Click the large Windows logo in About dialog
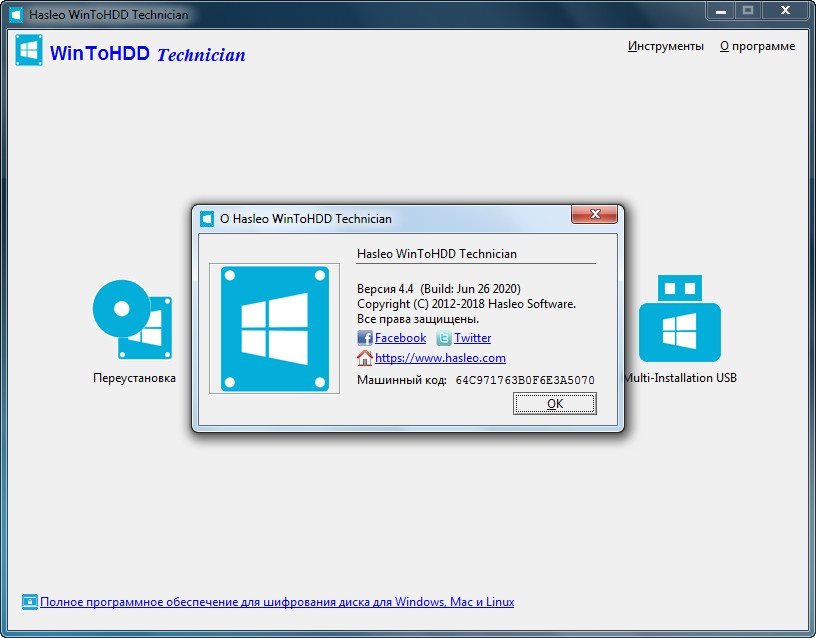 274,329
